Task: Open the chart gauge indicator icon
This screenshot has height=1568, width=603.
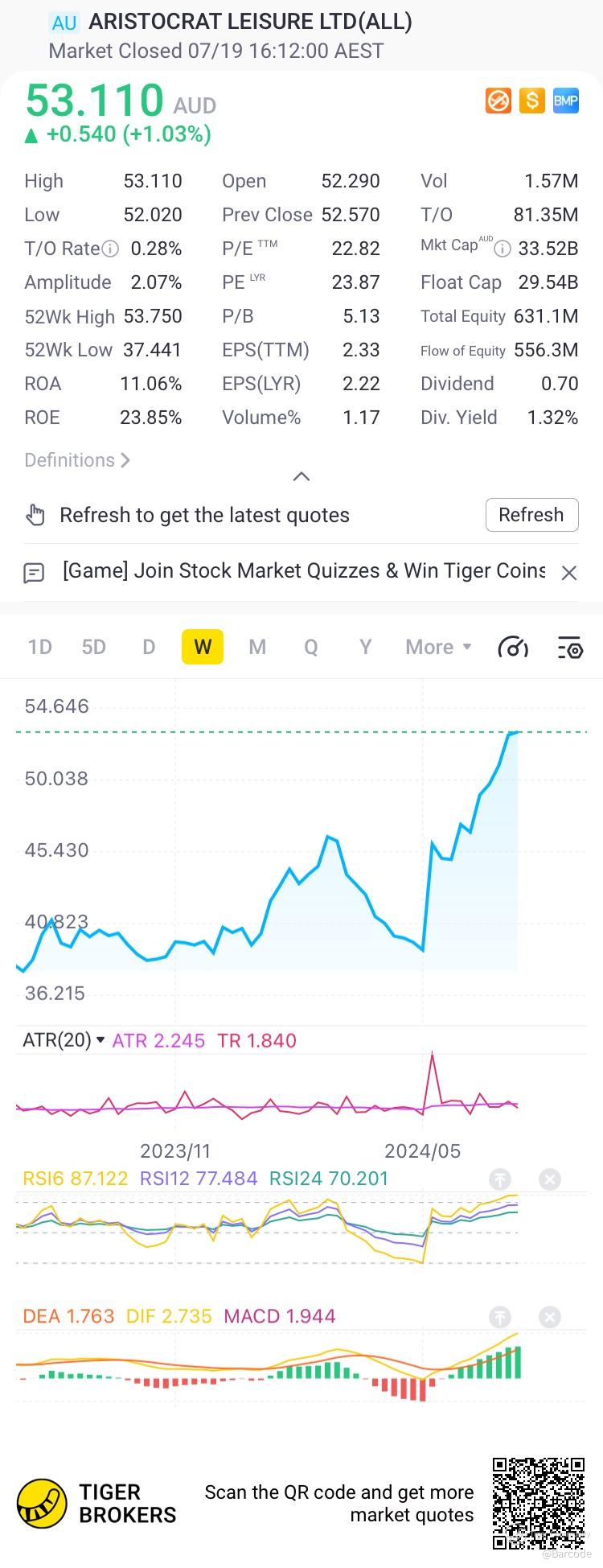Action: 513,647
